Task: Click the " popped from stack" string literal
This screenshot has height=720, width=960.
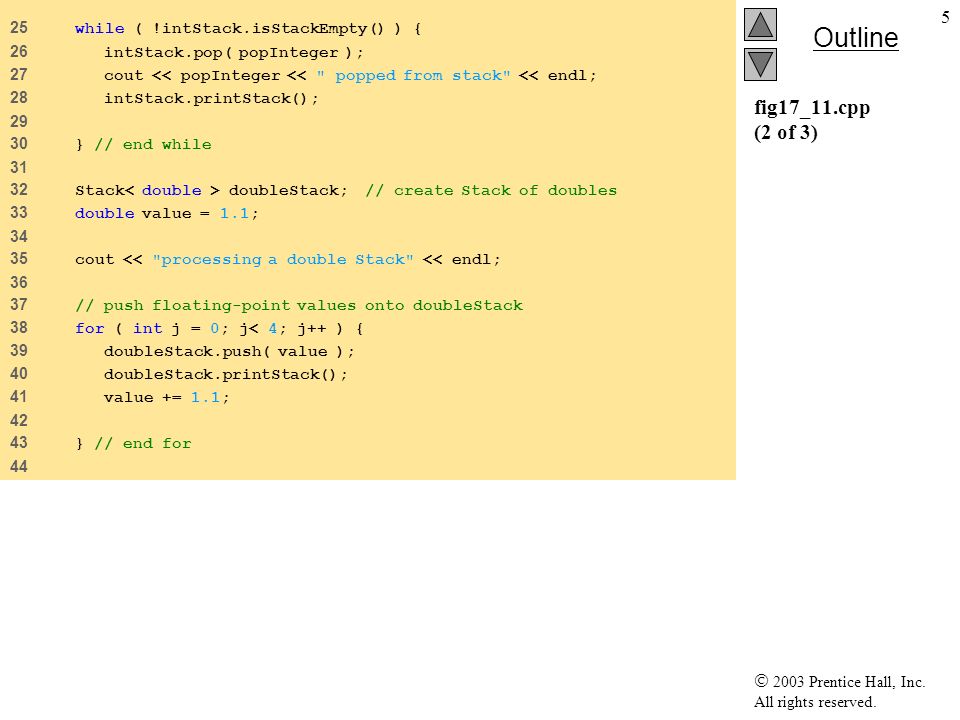Action: click(x=413, y=76)
